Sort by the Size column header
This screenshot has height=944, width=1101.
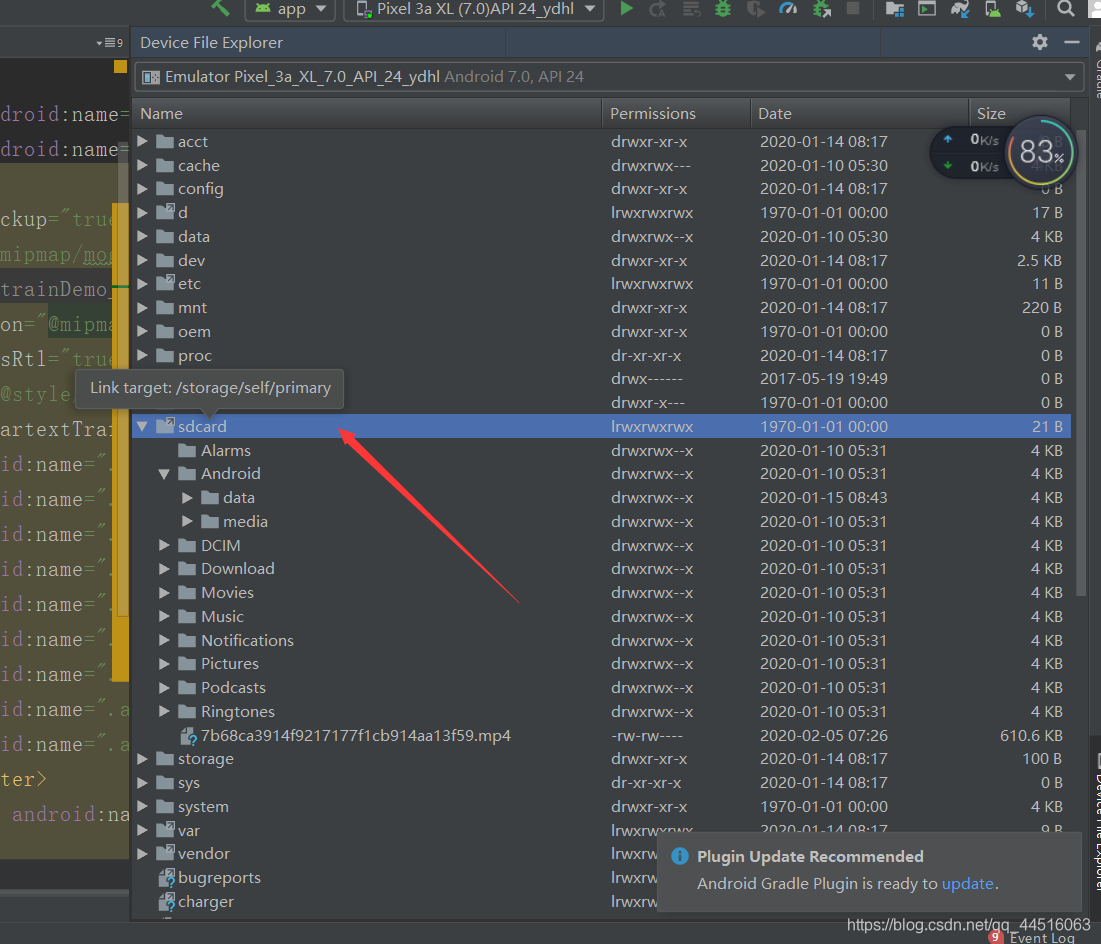(x=1020, y=114)
